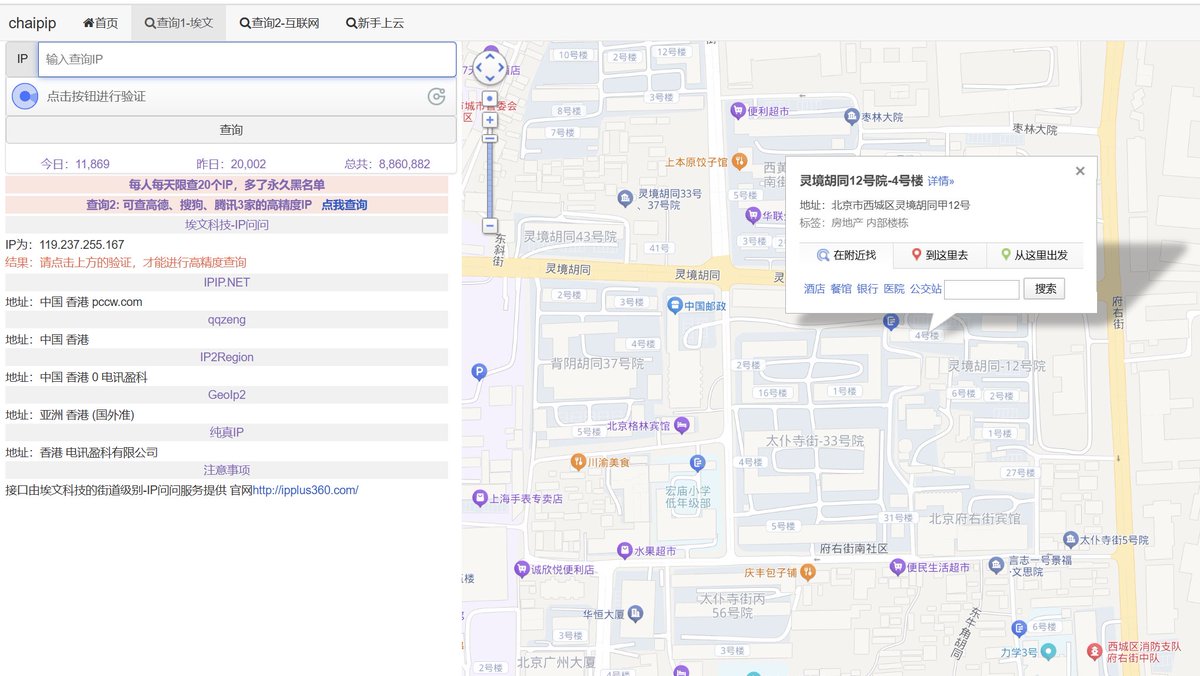This screenshot has width=1200, height=676.
Task: Click the 灵境胡同33号 building marker
Action: pos(625,198)
